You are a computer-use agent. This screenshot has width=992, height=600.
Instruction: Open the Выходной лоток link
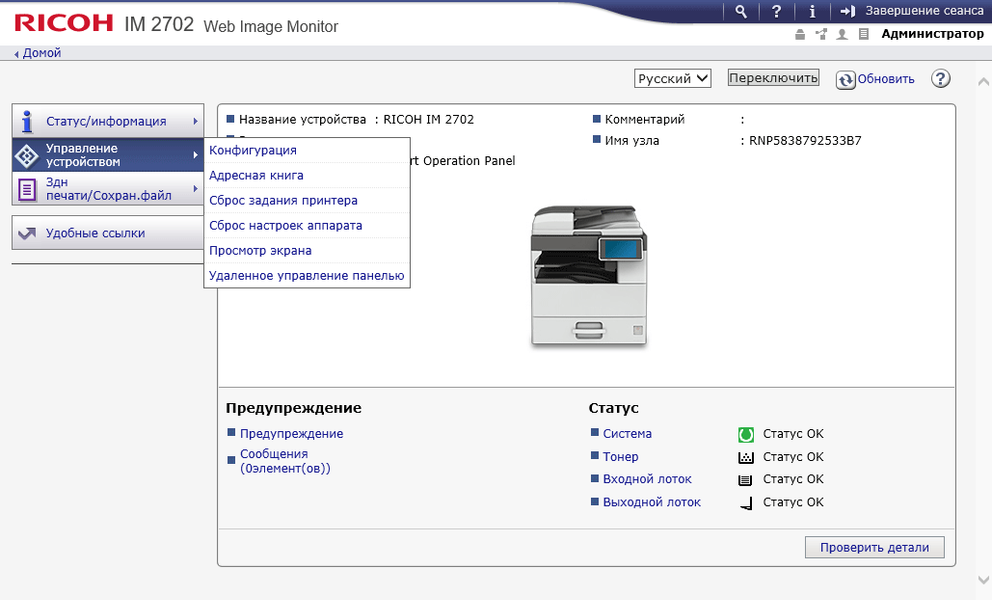click(652, 502)
